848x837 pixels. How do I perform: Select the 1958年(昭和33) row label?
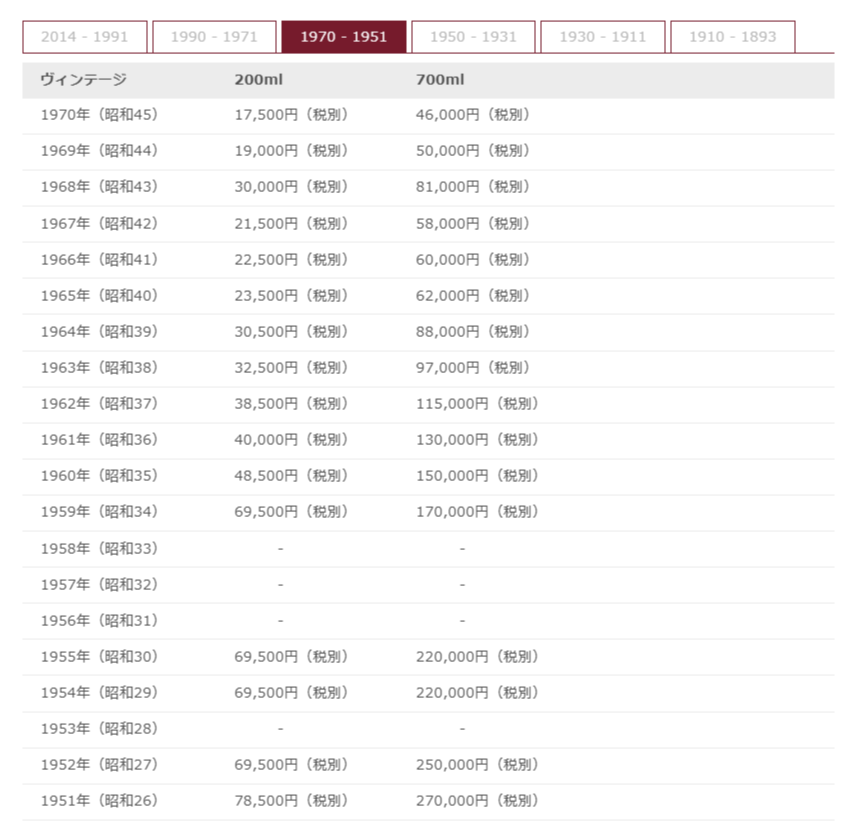99,548
